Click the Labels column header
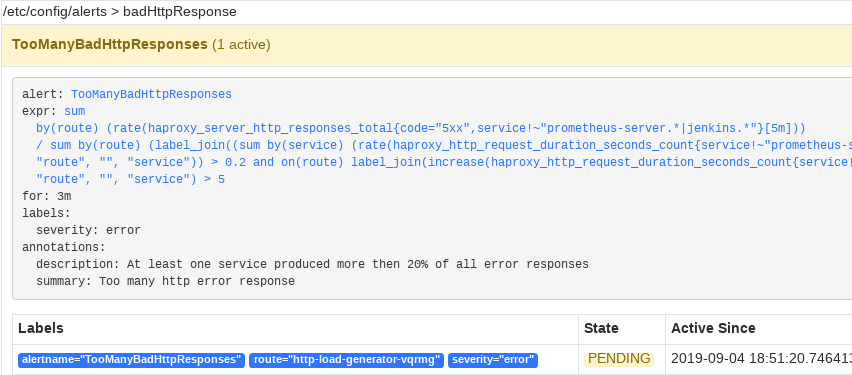 click(x=41, y=328)
